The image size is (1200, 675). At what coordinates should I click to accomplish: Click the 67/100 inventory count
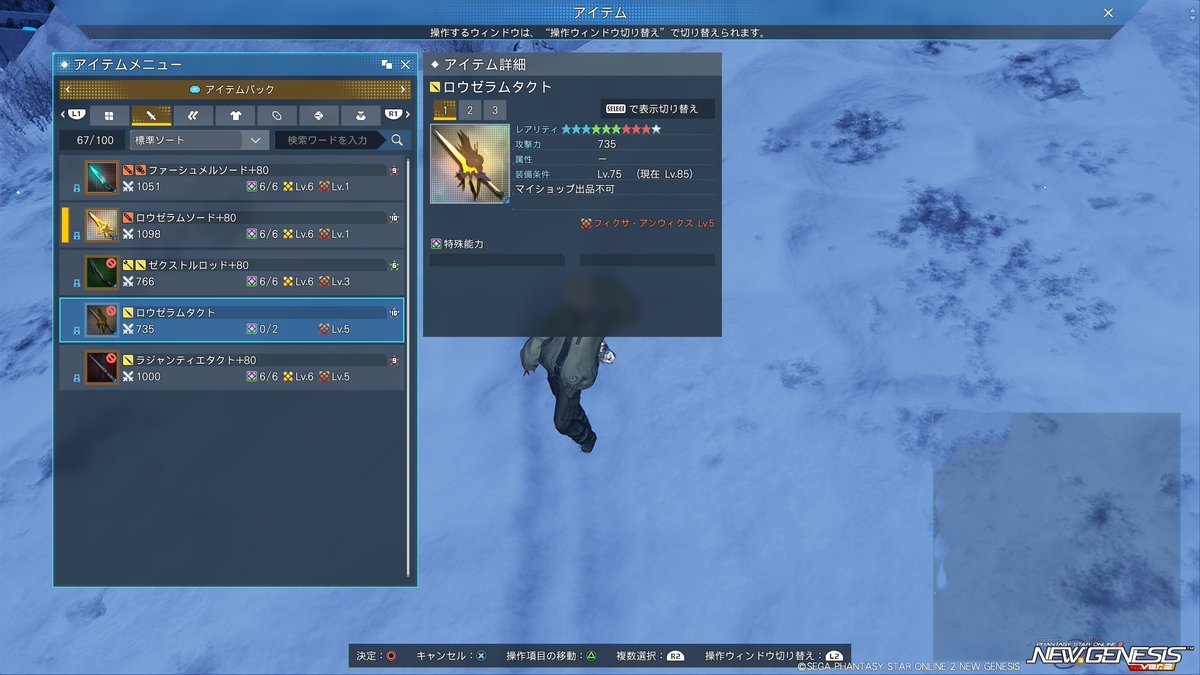[94, 140]
